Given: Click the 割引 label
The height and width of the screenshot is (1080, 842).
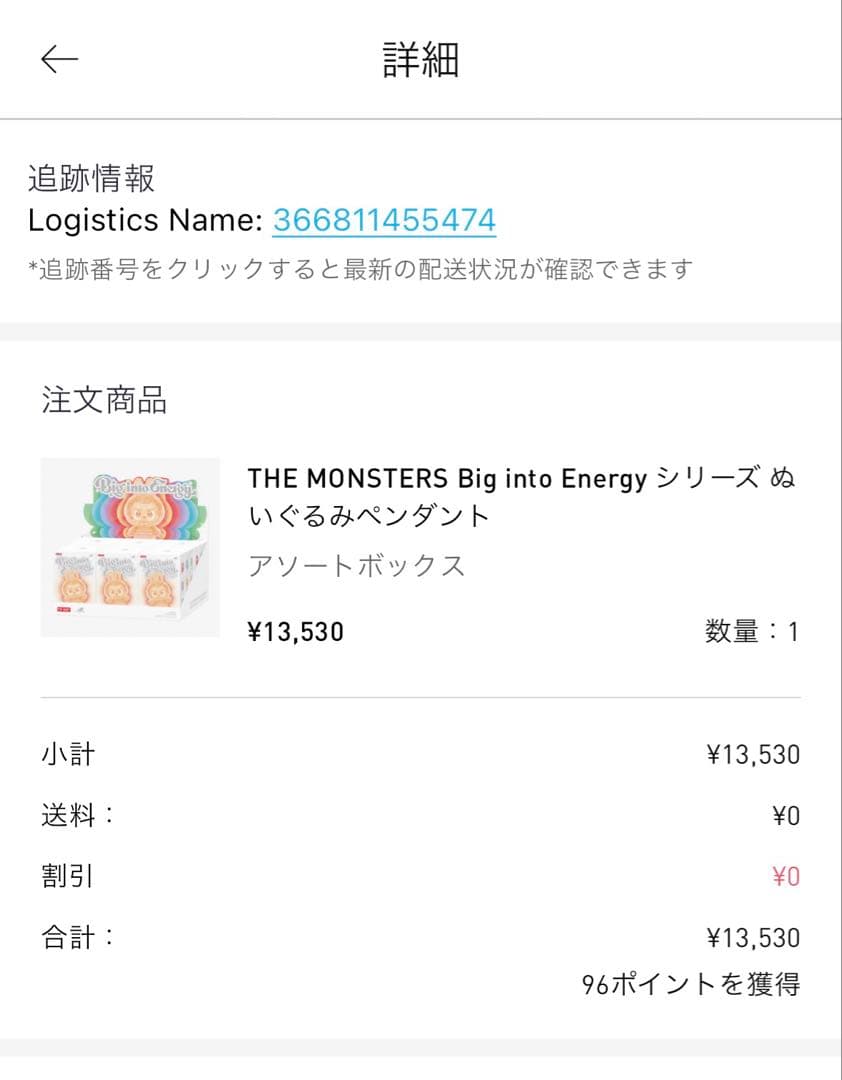Looking at the screenshot, I should [68, 876].
